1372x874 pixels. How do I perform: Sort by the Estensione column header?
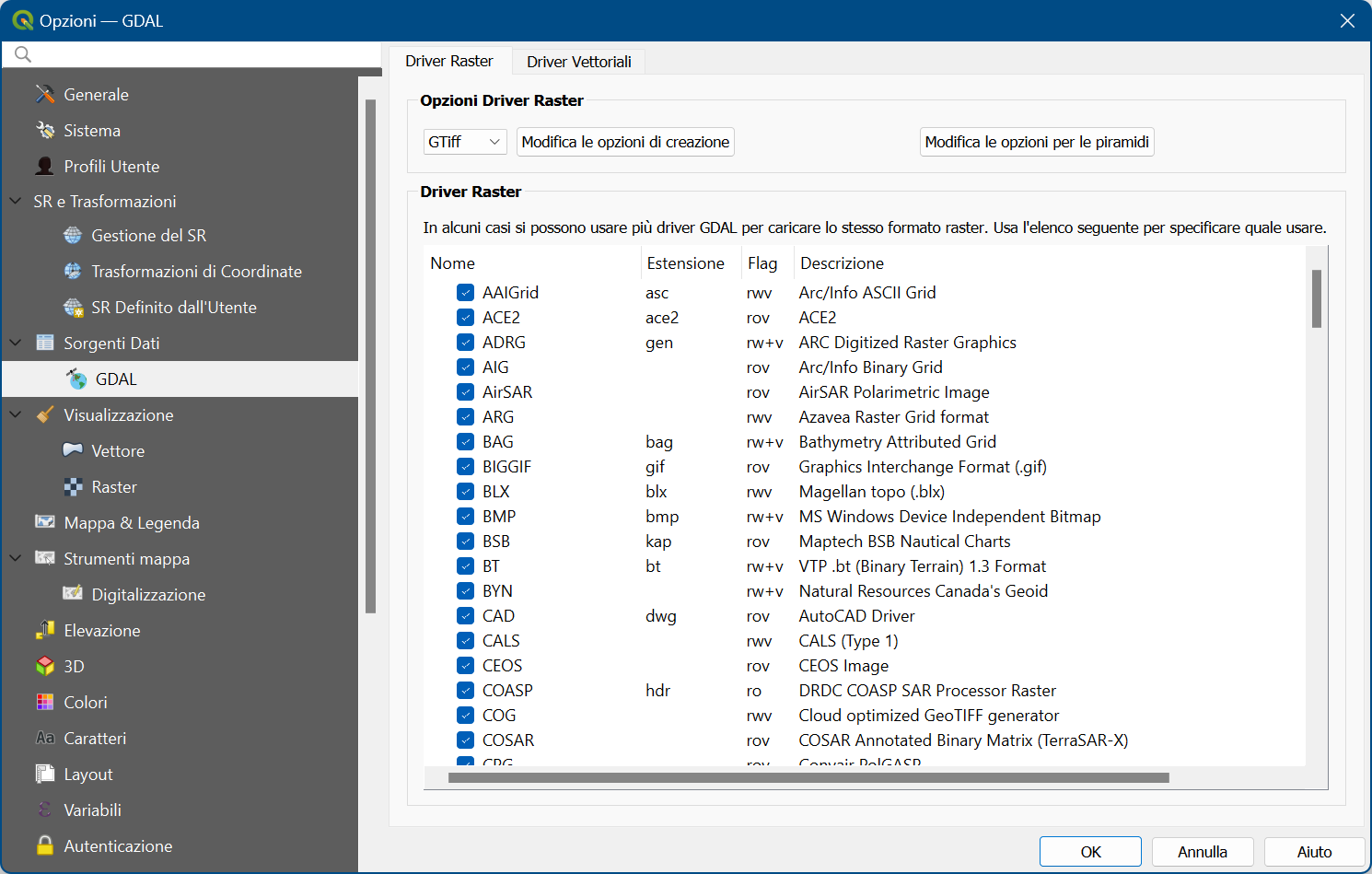coord(691,263)
